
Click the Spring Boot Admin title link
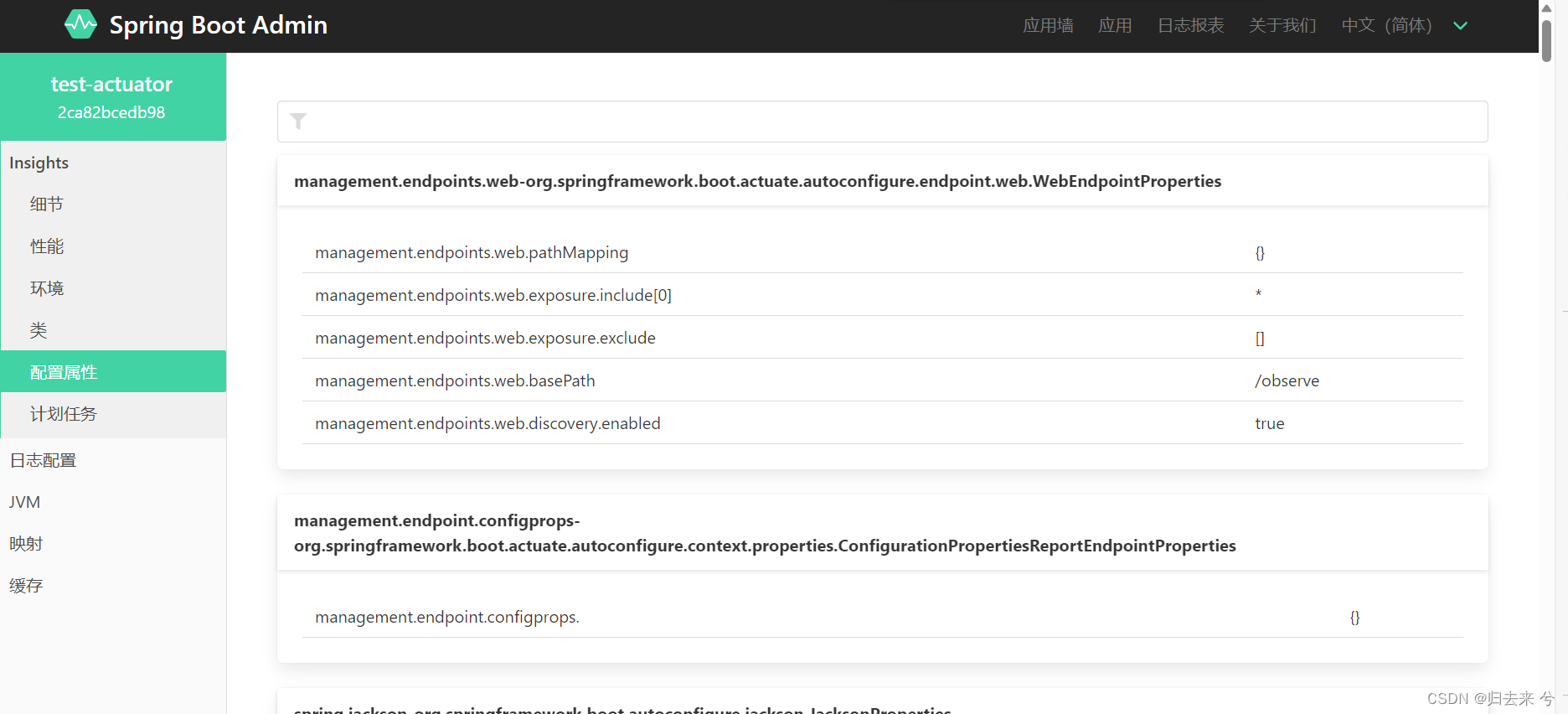pyautogui.click(x=219, y=25)
